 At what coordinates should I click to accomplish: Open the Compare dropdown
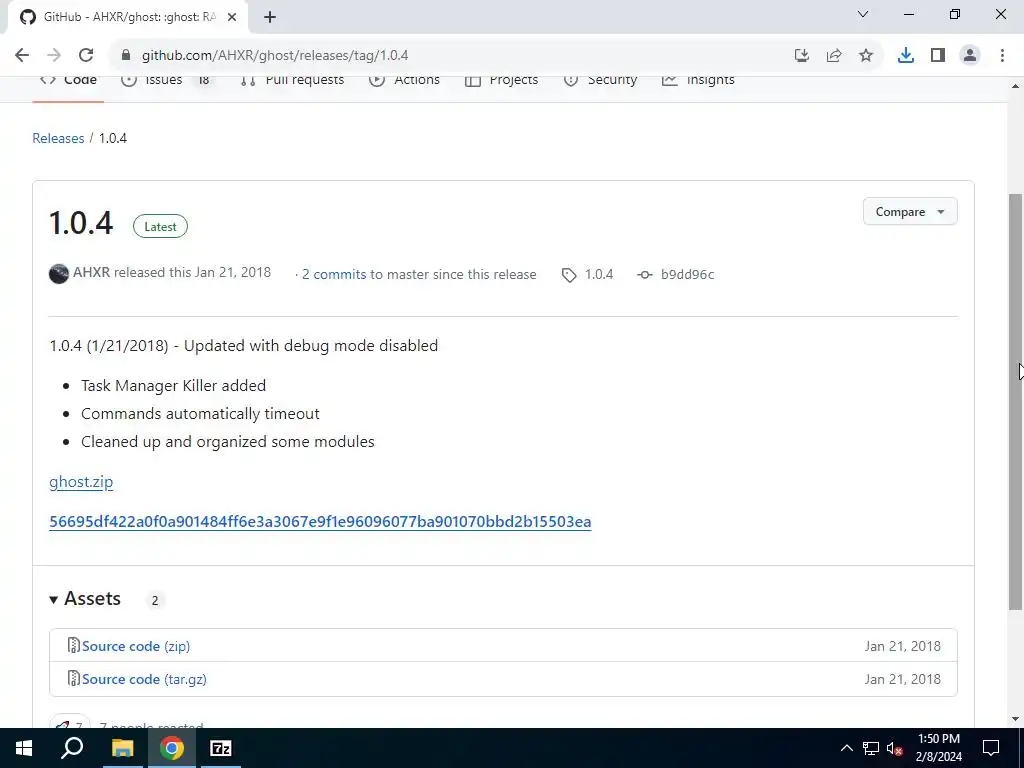coord(910,212)
